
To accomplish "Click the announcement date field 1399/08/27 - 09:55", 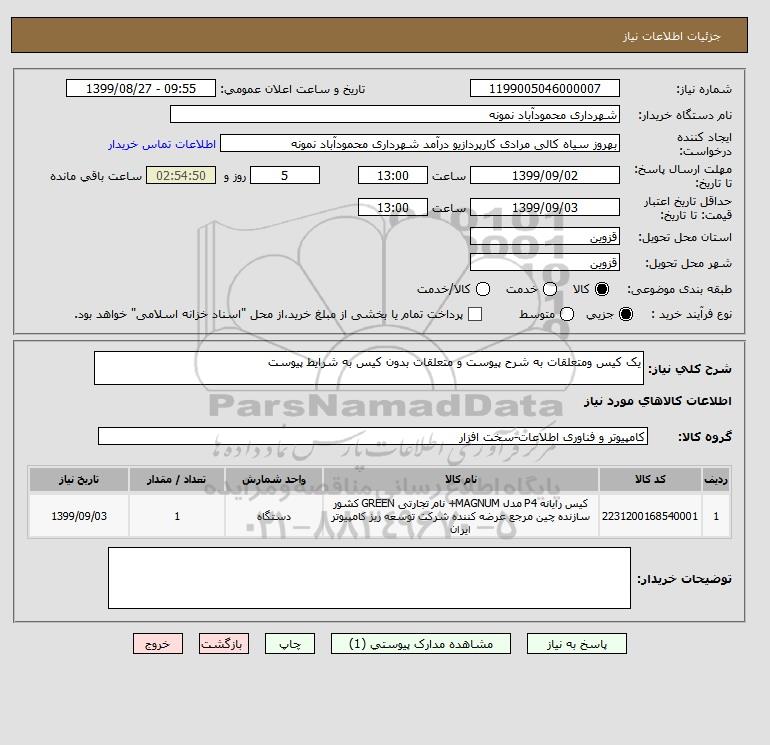I will pos(141,88).
